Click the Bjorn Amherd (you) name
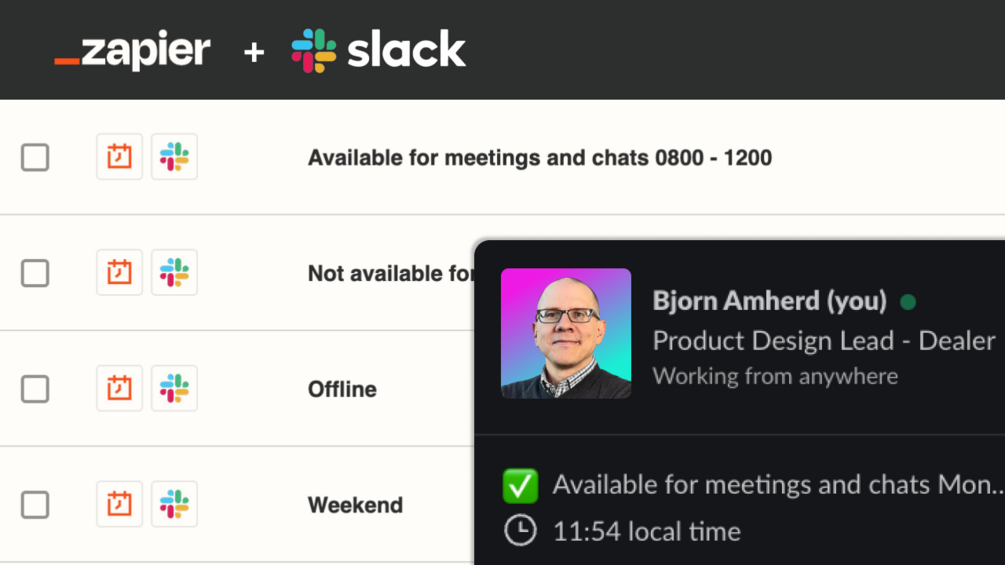Screen dimensions: 1005x565 coord(769,301)
